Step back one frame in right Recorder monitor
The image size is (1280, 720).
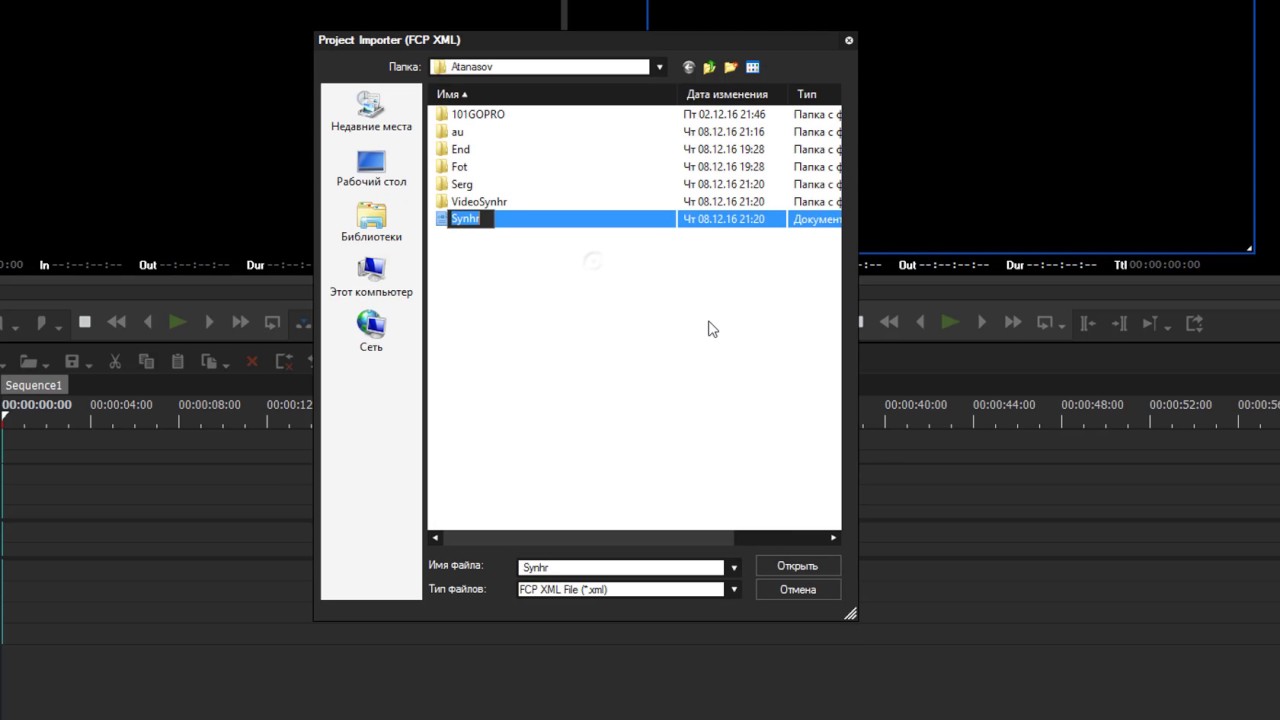[920, 322]
